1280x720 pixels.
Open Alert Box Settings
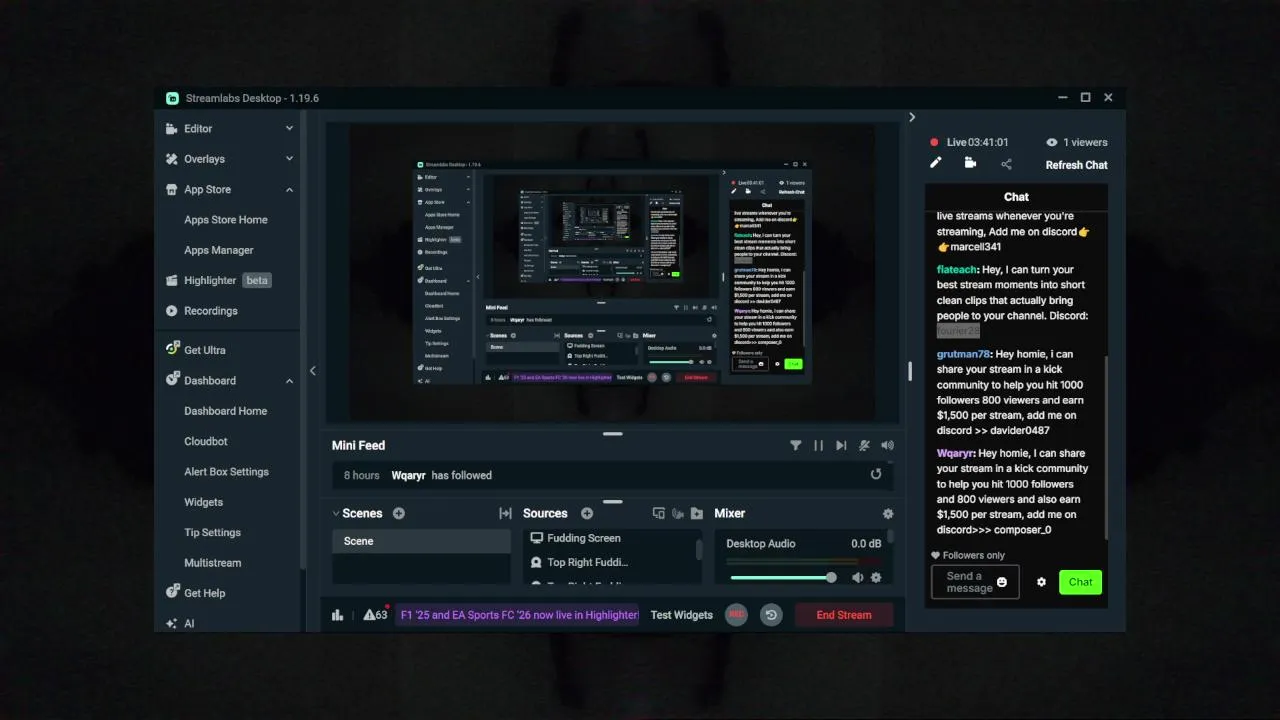pos(227,472)
